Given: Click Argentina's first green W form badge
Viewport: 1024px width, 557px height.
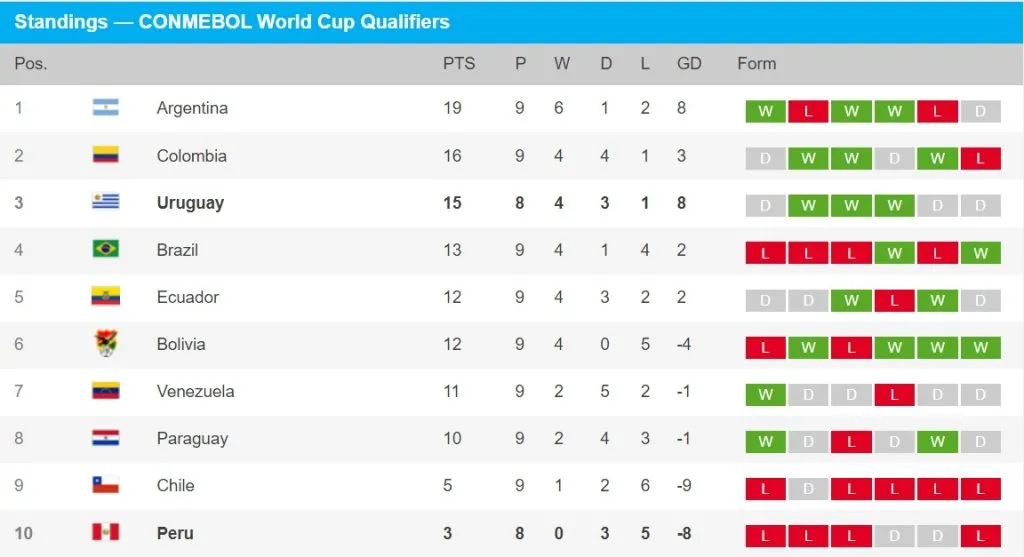Looking at the screenshot, I should (765, 111).
